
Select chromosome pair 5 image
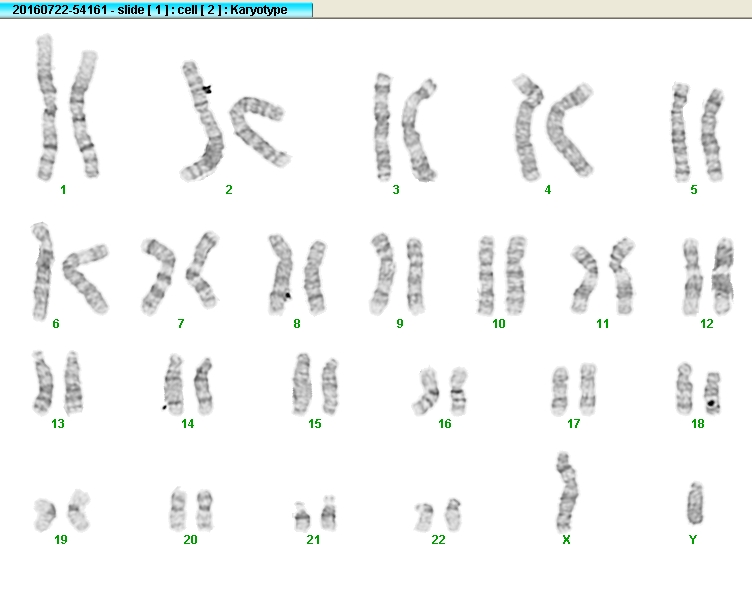point(697,132)
